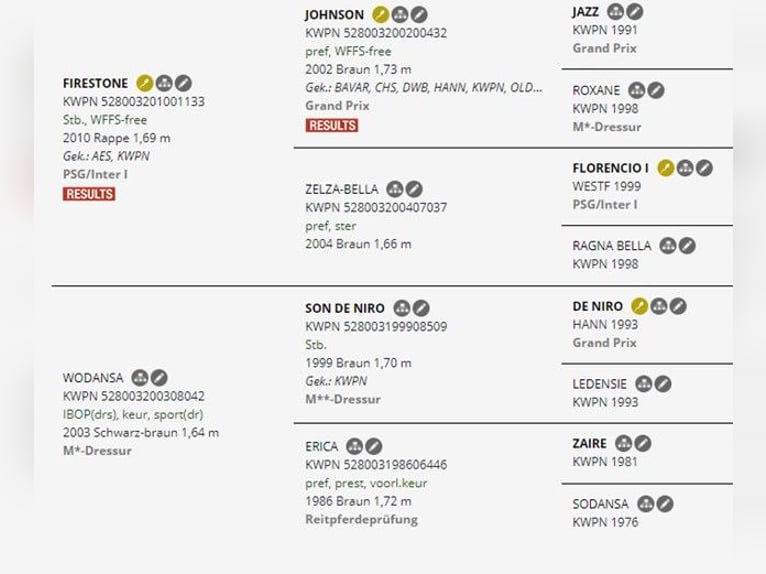
Task: Click the yellow icon next to FIRESTONE
Action: tap(145, 83)
